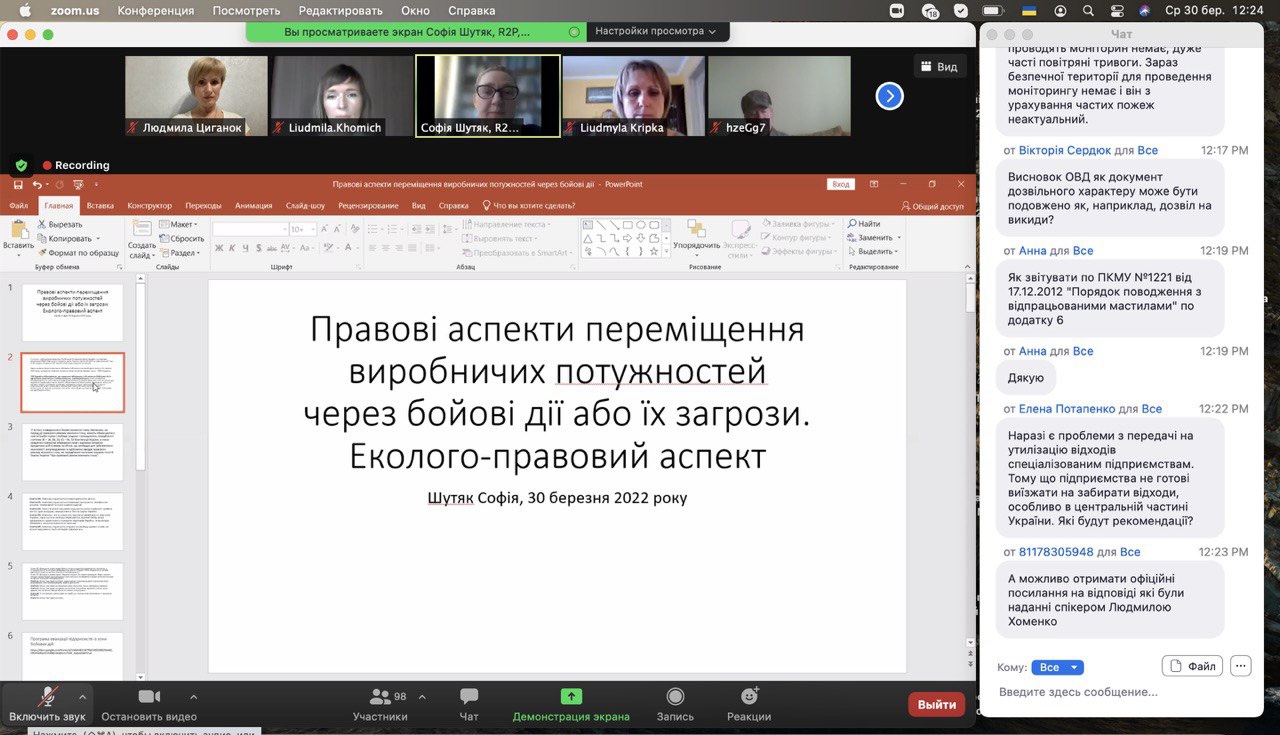Select Софія Шутяк video thumbnail
Image resolution: width=1280 pixels, height=735 pixels.
click(488, 96)
